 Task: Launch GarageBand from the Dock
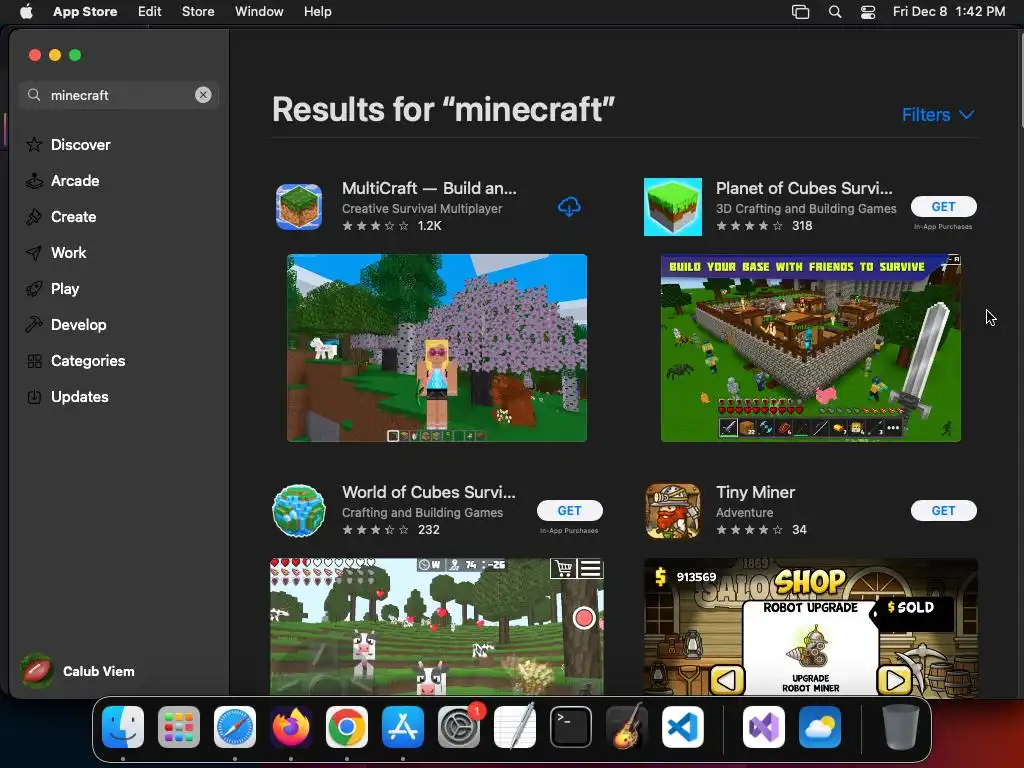[x=627, y=727]
